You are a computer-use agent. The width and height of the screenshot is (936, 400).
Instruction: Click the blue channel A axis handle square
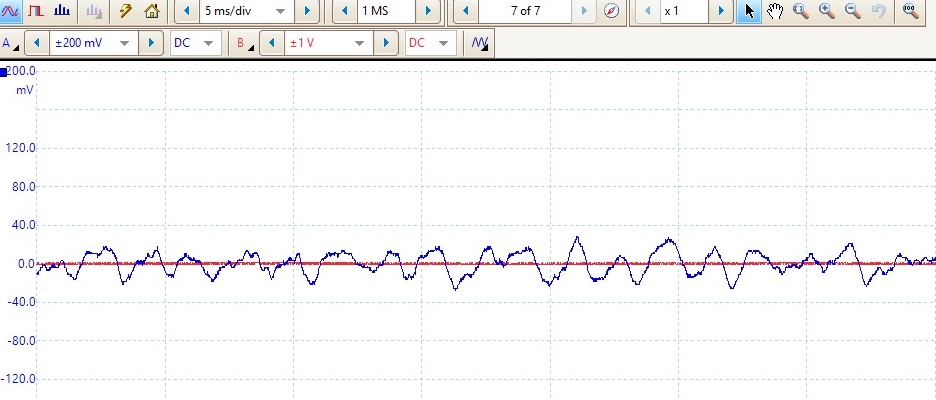(x=3, y=73)
